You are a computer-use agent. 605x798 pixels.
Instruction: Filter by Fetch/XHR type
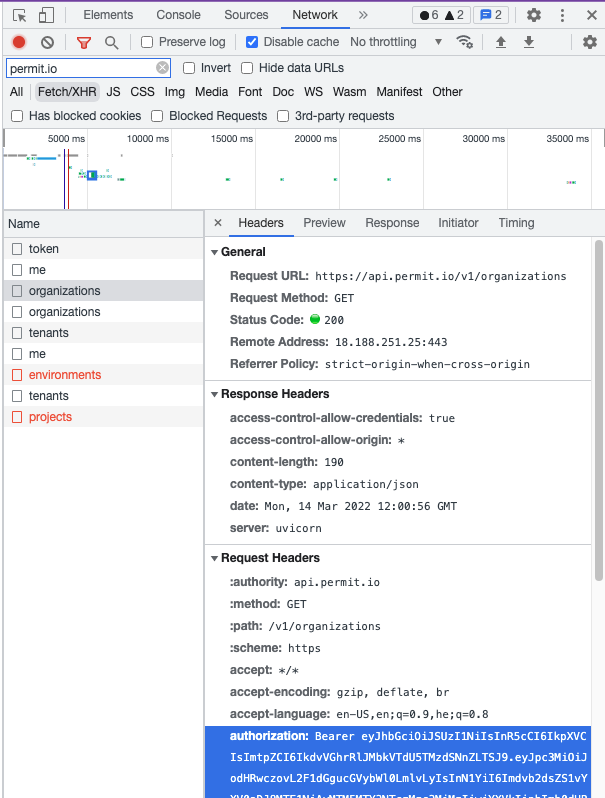(67, 92)
